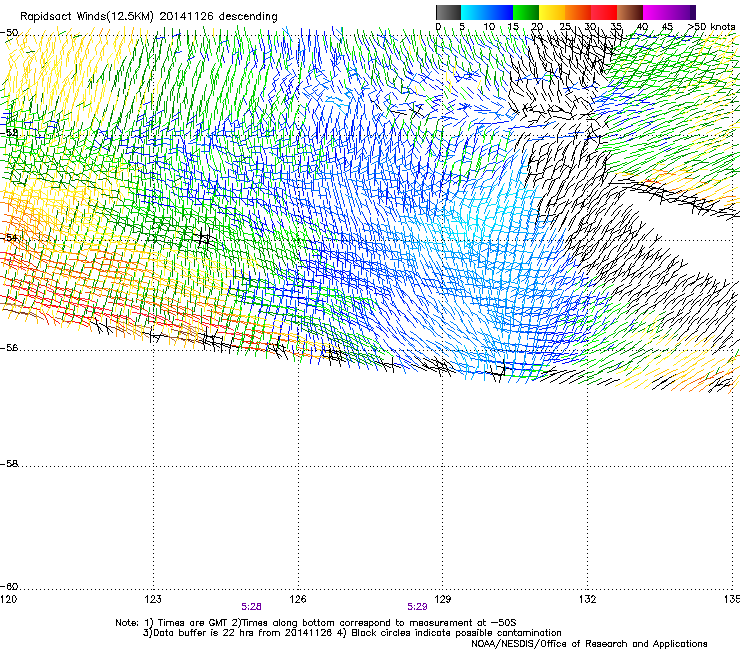Click the '-50' latitude axis label
Viewport: 740px width, 650px height.
(x=9, y=33)
